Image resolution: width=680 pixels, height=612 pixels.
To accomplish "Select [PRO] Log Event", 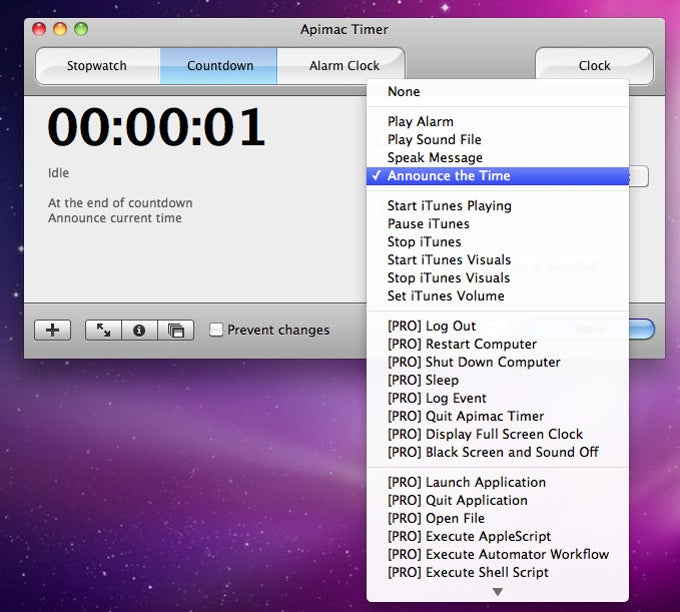I will tap(497, 398).
